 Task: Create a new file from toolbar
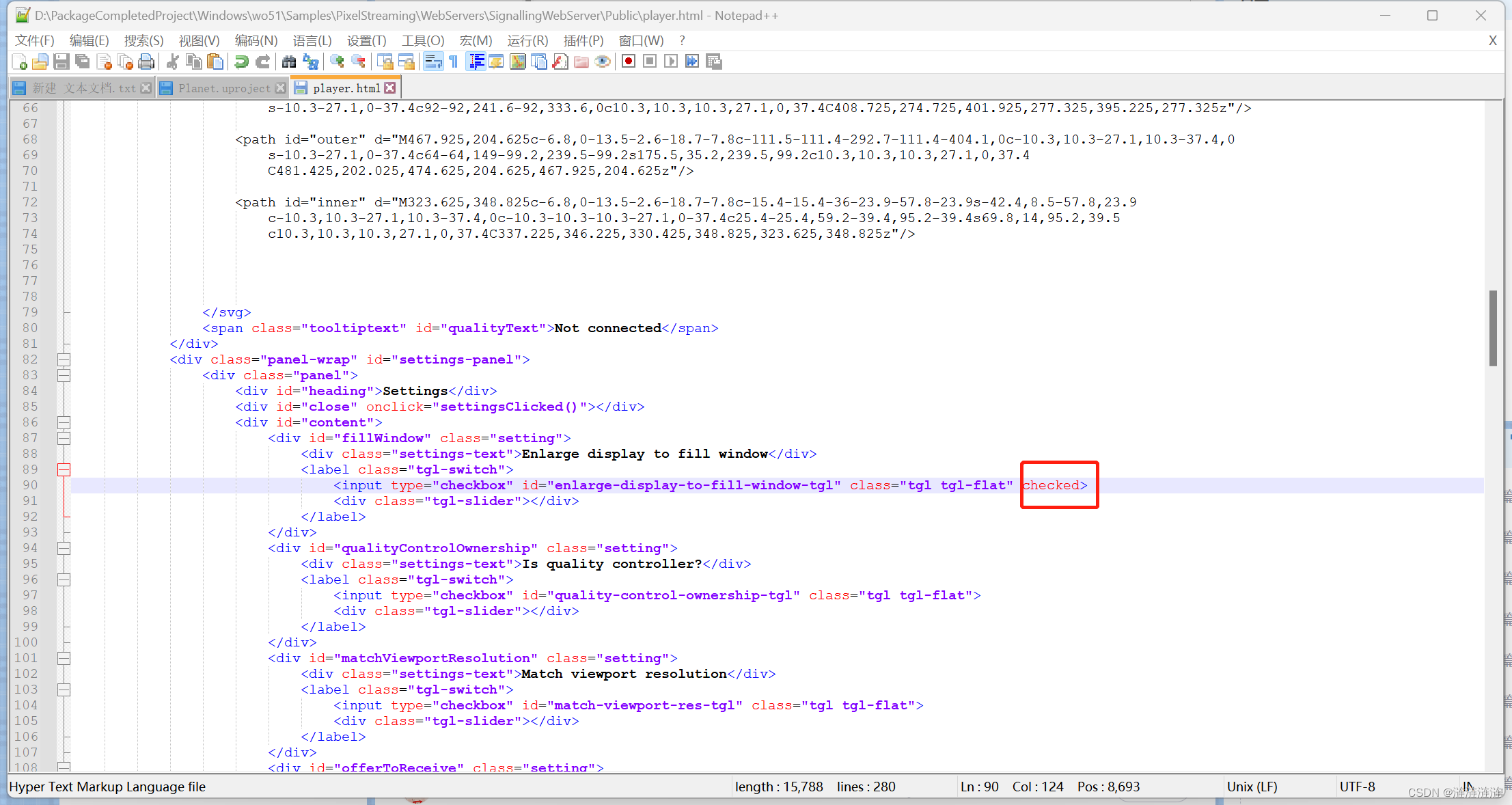tap(20, 62)
